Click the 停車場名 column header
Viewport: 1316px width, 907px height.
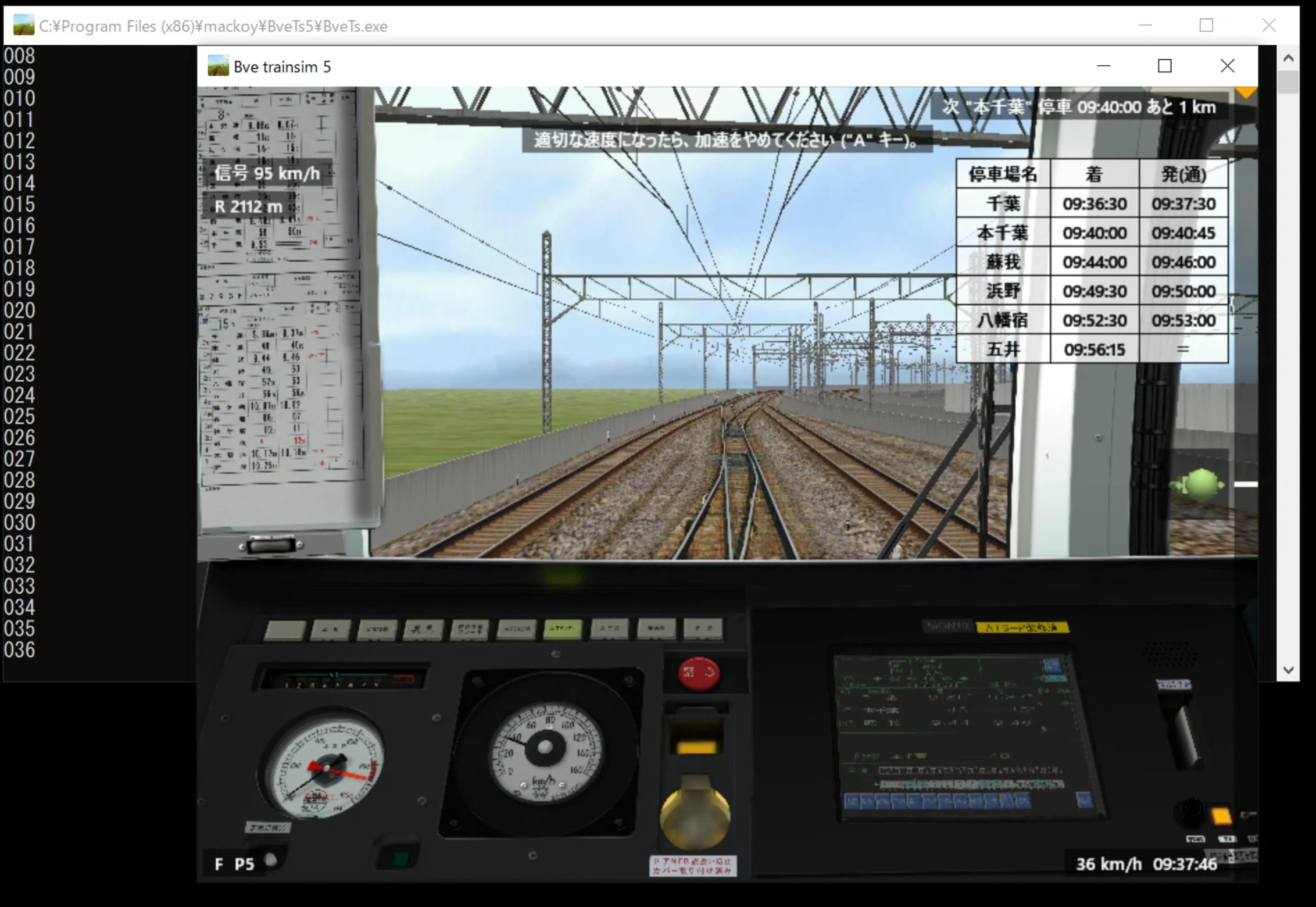click(1003, 174)
